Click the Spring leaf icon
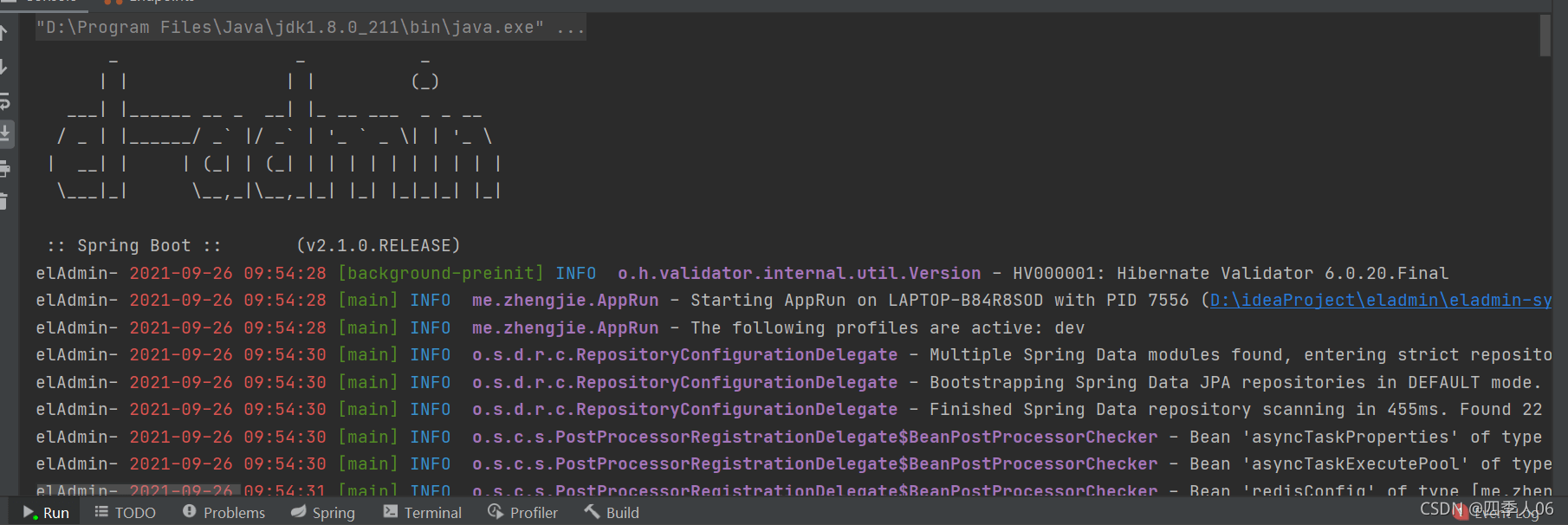This screenshot has height=525, width=1568. click(x=298, y=511)
